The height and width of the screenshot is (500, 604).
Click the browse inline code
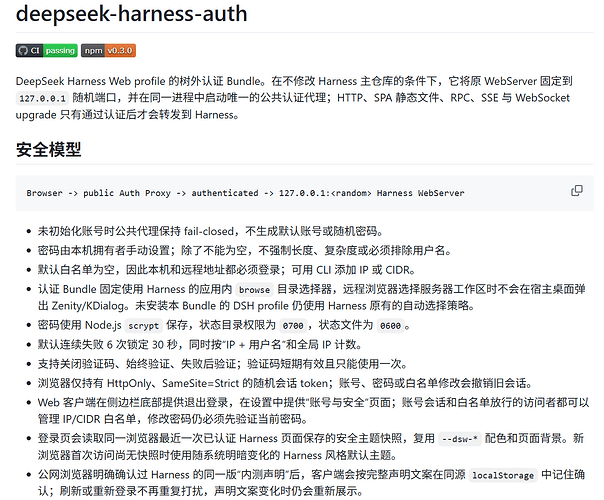254,290
